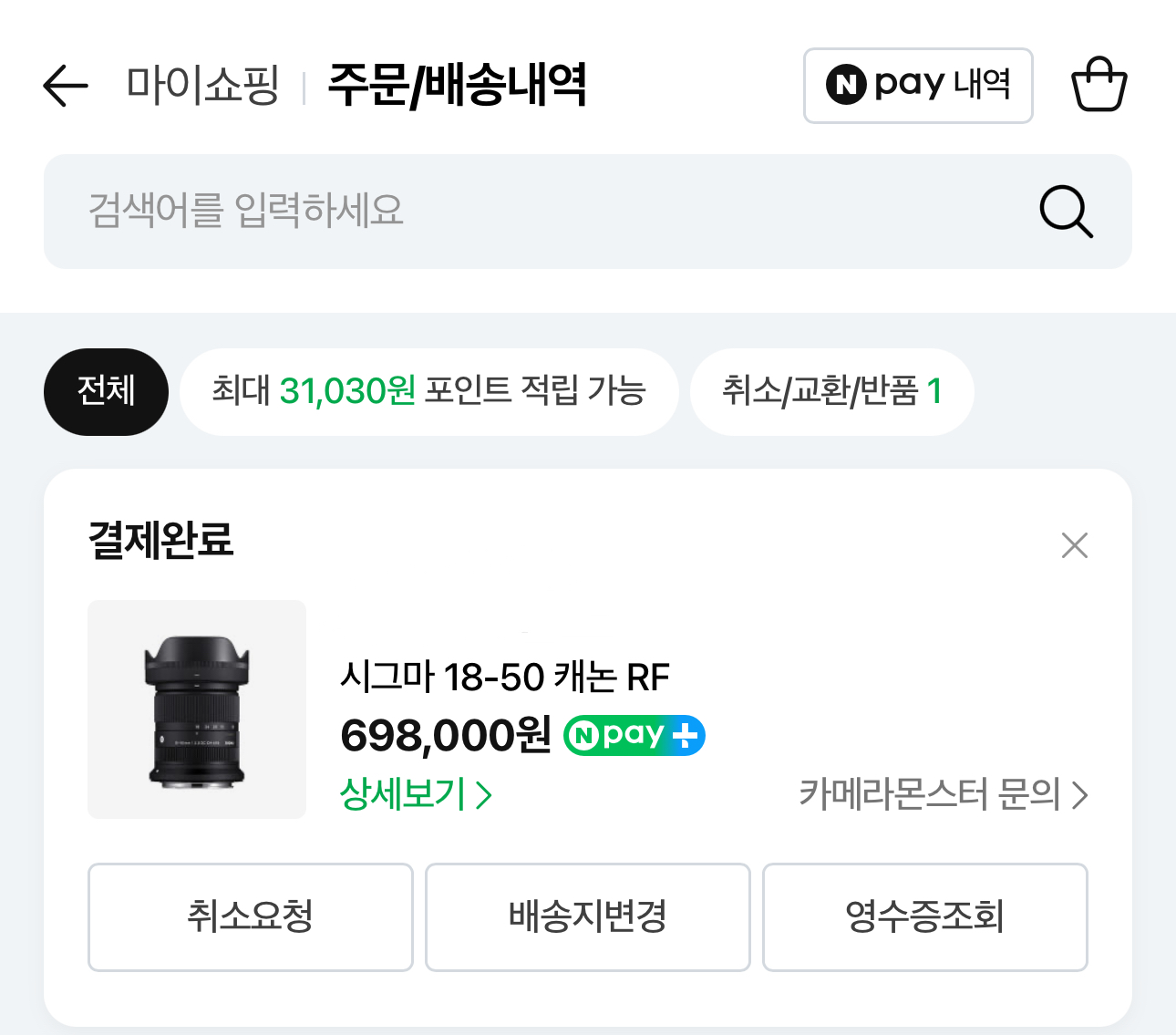
Task: Go to 마이쇼핑 breadcrumb link
Action: tap(202, 85)
